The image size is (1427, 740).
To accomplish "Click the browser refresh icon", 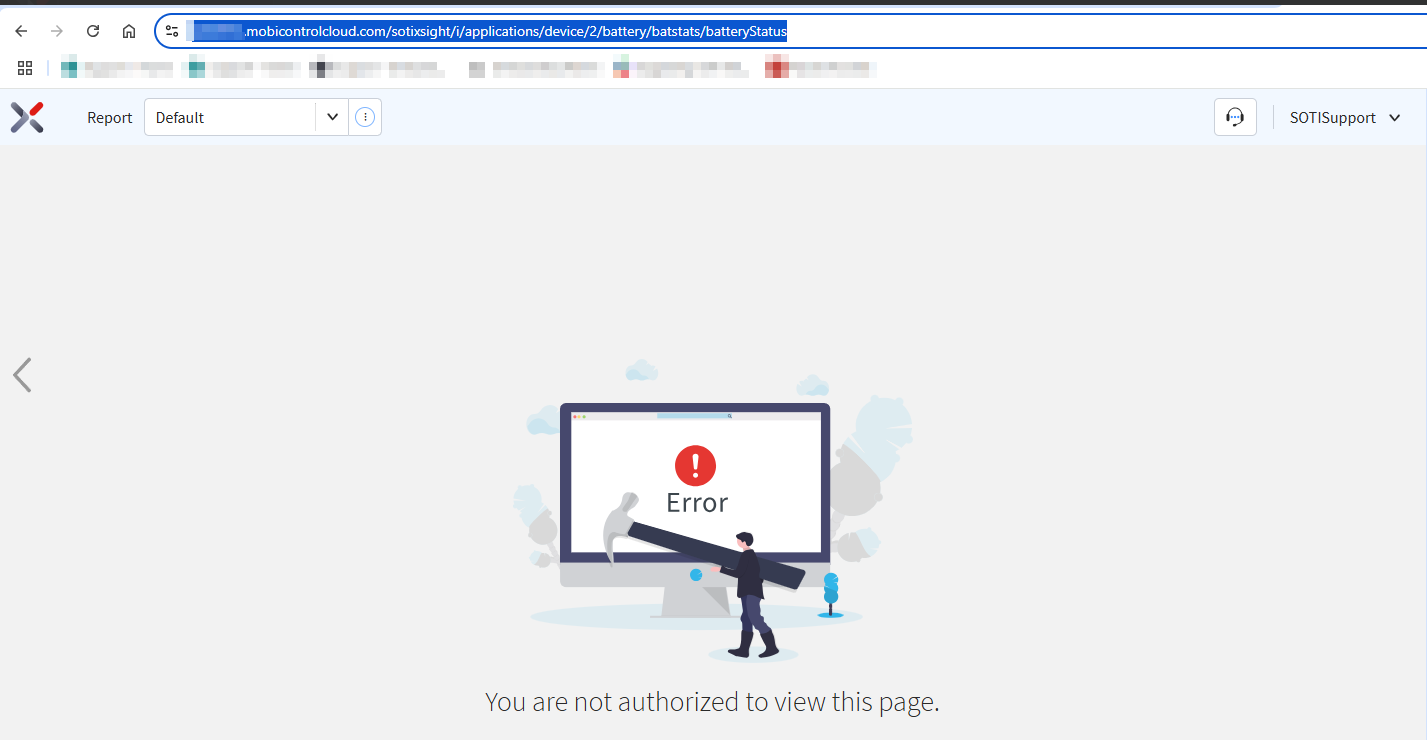I will click(92, 30).
